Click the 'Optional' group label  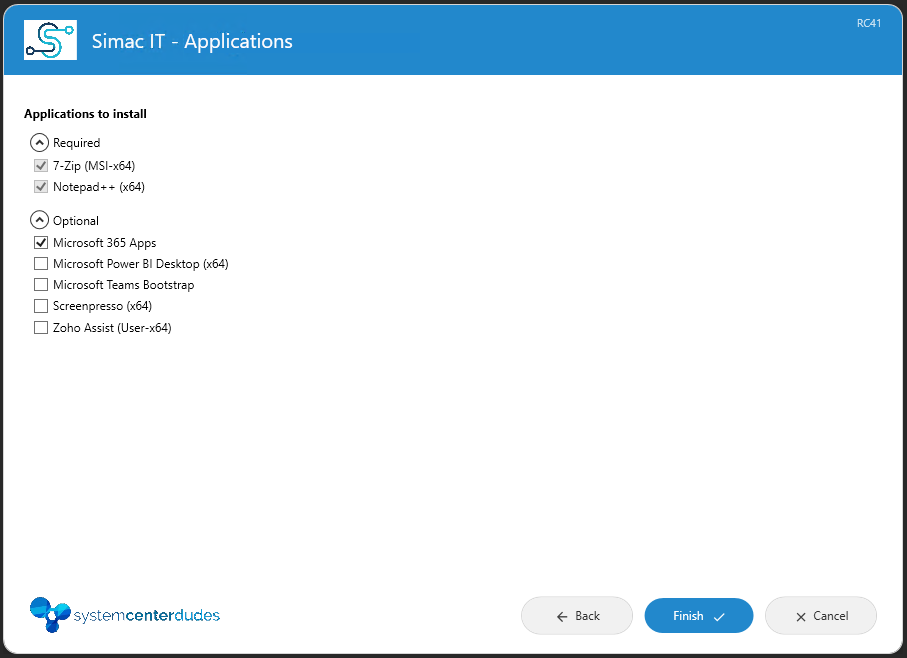coord(76,221)
